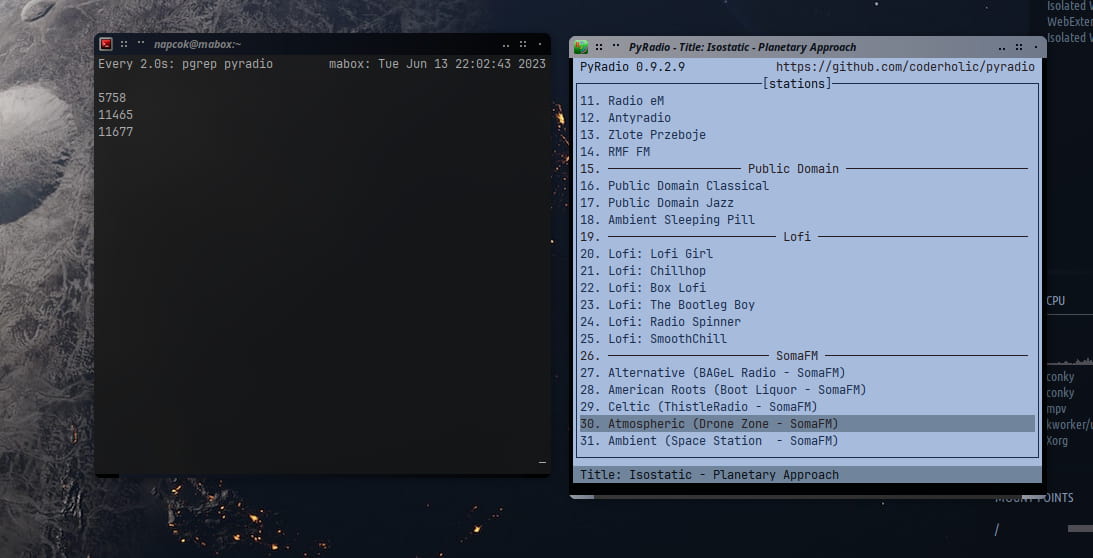Click the CPU label in the desktop panel

pyautogui.click(x=1055, y=301)
